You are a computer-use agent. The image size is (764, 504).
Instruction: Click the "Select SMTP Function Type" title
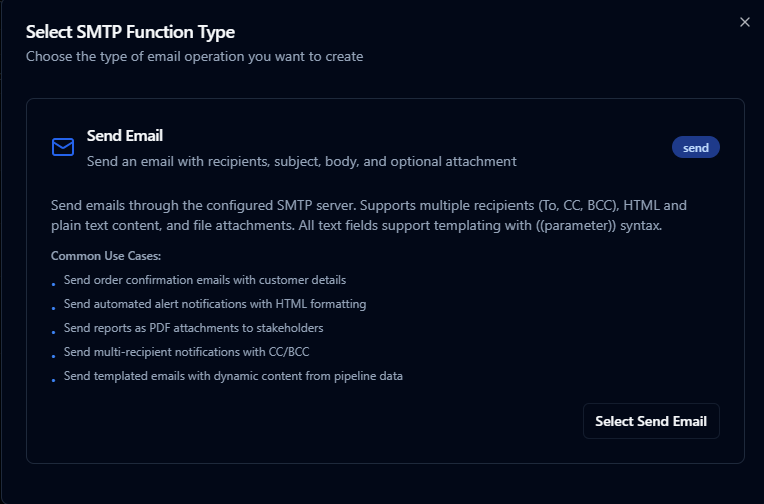(130, 32)
